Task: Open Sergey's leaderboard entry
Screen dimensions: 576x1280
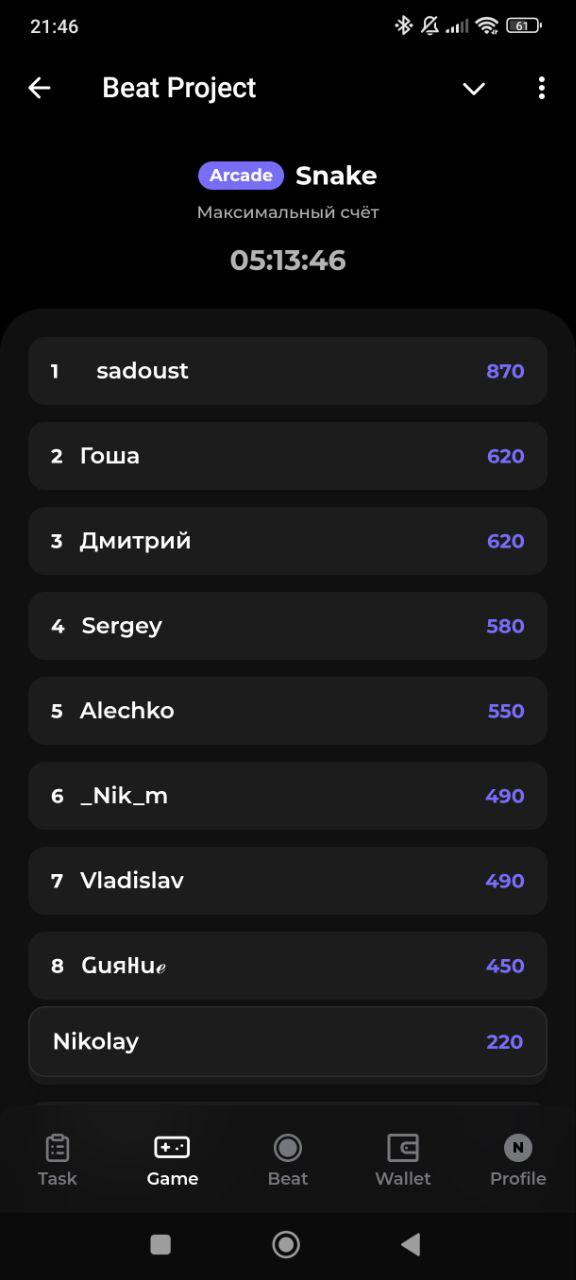Action: pos(288,626)
